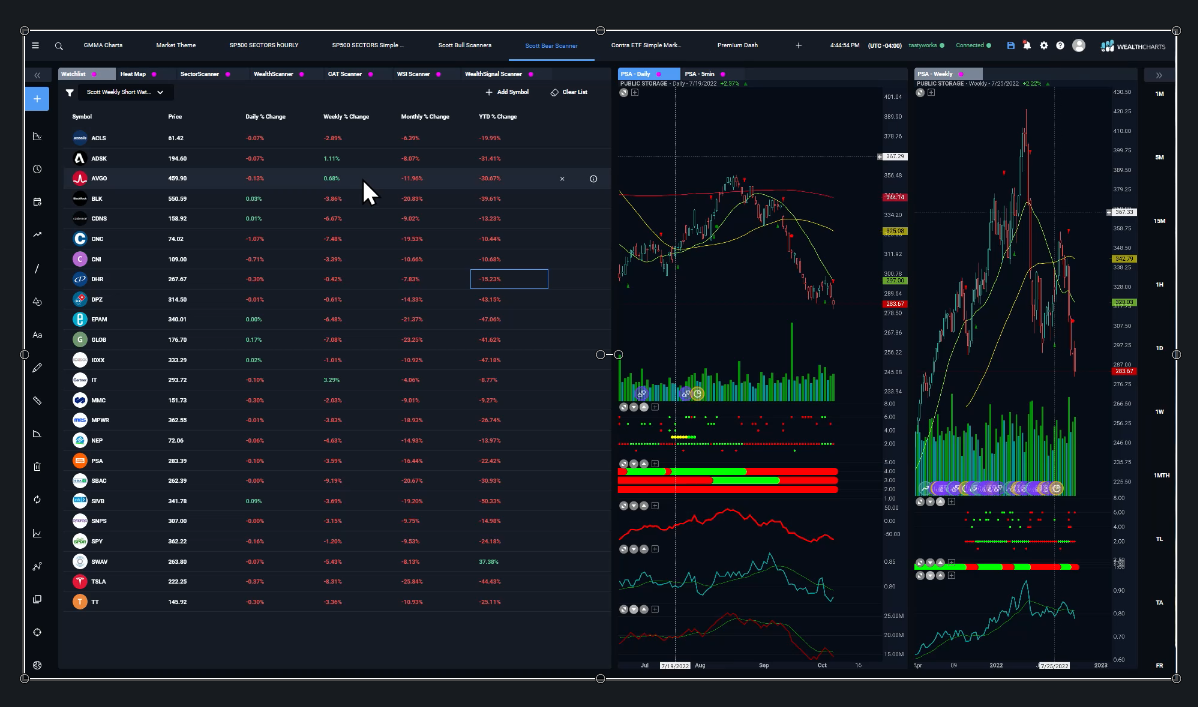Choose the 1H timeframe in right sidebar

(x=1159, y=284)
